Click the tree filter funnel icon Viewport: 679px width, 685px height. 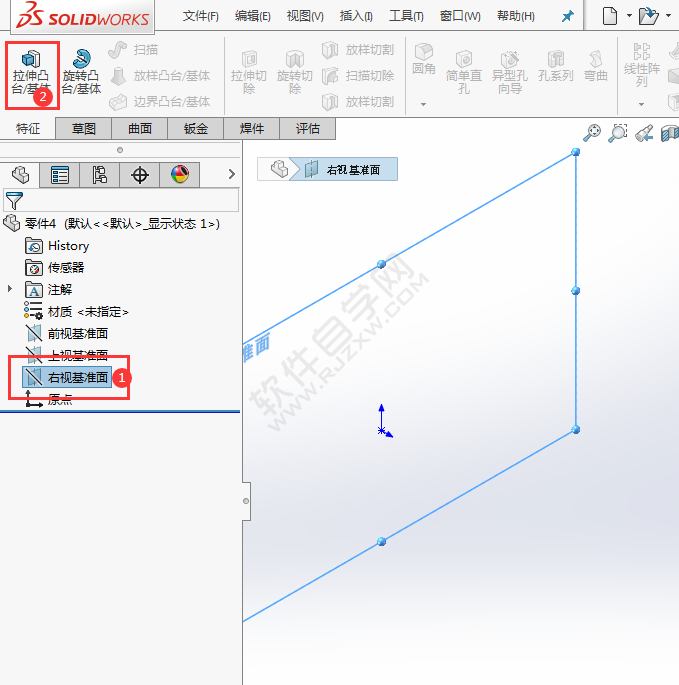pos(14,201)
